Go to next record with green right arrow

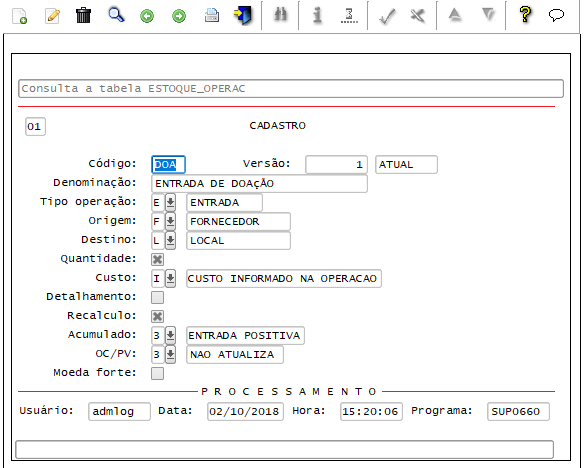179,16
